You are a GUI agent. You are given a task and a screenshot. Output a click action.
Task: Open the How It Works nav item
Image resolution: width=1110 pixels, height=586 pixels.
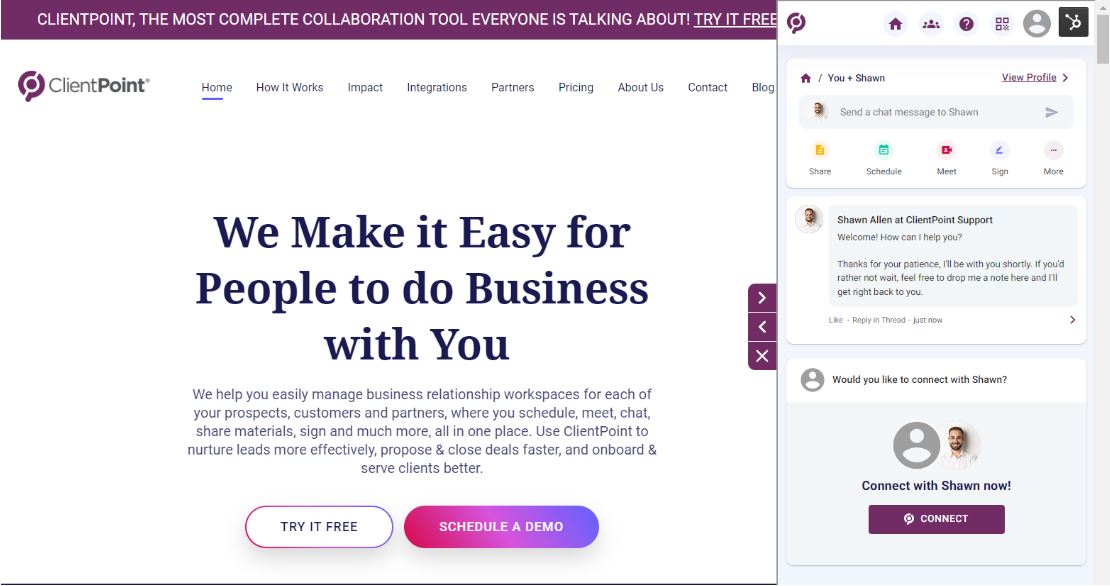(x=290, y=88)
